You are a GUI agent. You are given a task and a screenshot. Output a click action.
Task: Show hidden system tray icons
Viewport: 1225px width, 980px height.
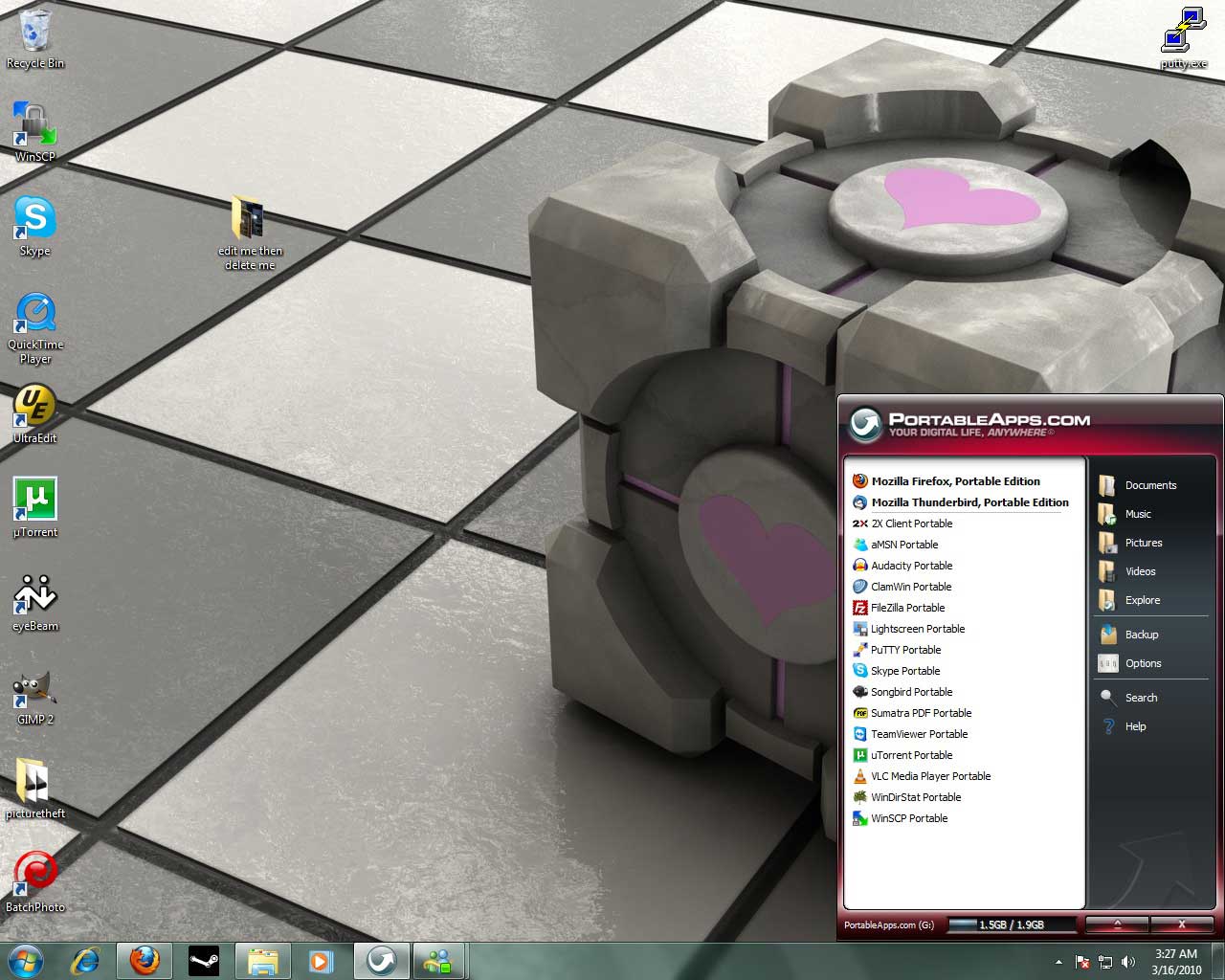coord(1058,962)
